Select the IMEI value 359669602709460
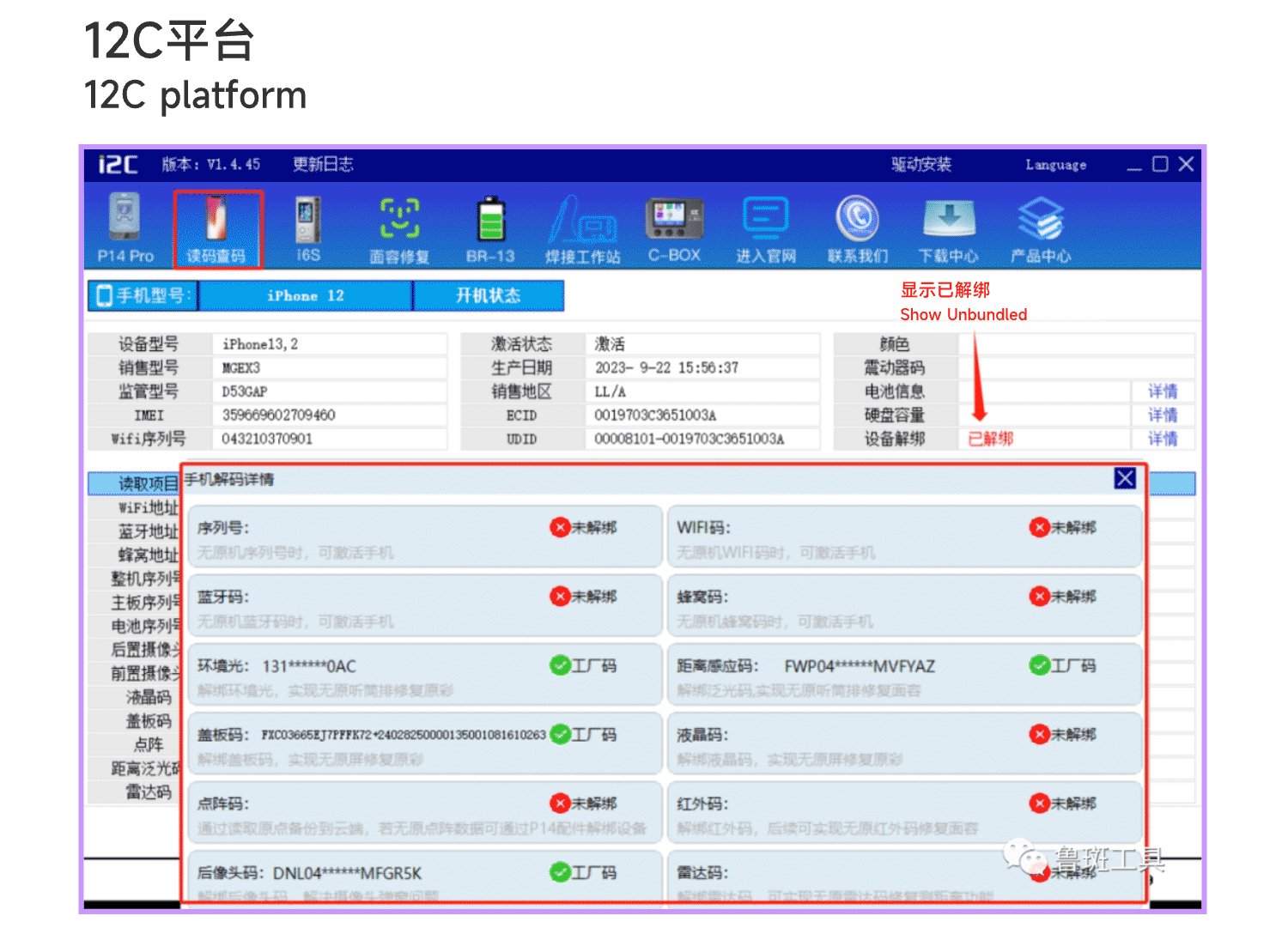 pos(279,415)
